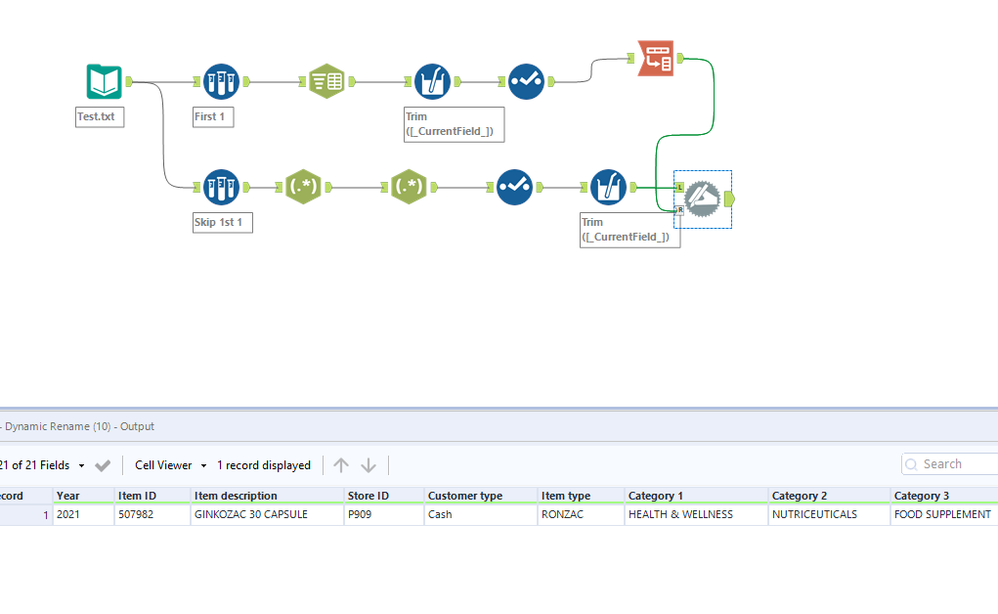The image size is (998, 614).
Task: Click the Dynamic Rename R input anchor
Action: point(679,210)
